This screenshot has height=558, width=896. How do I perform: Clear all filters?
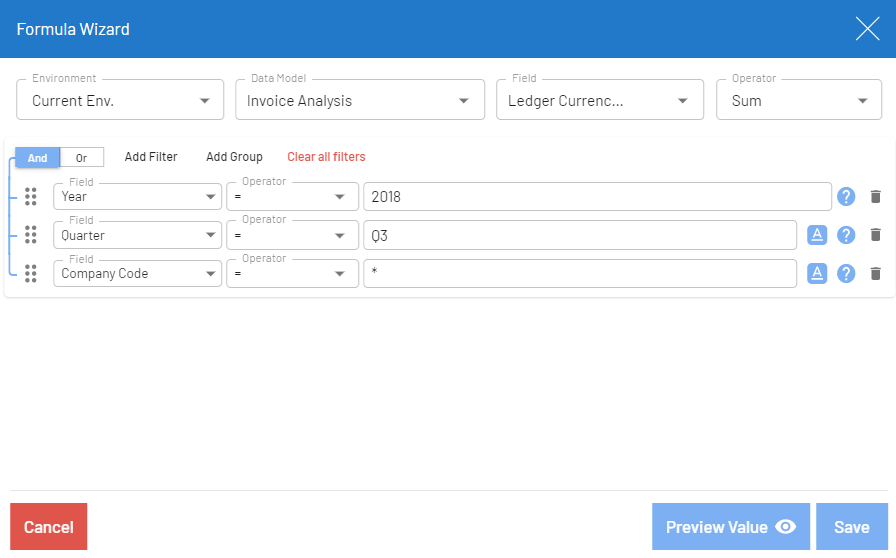click(x=326, y=157)
